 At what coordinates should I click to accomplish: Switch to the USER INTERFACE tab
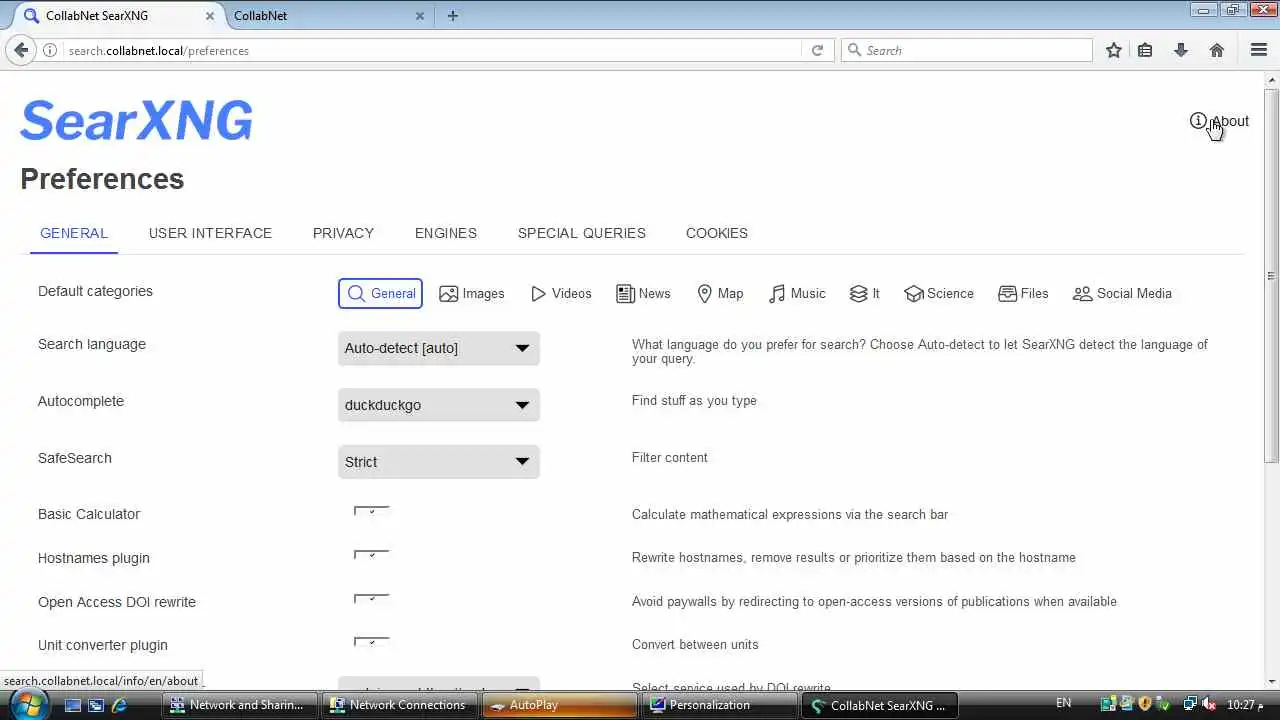coord(210,233)
